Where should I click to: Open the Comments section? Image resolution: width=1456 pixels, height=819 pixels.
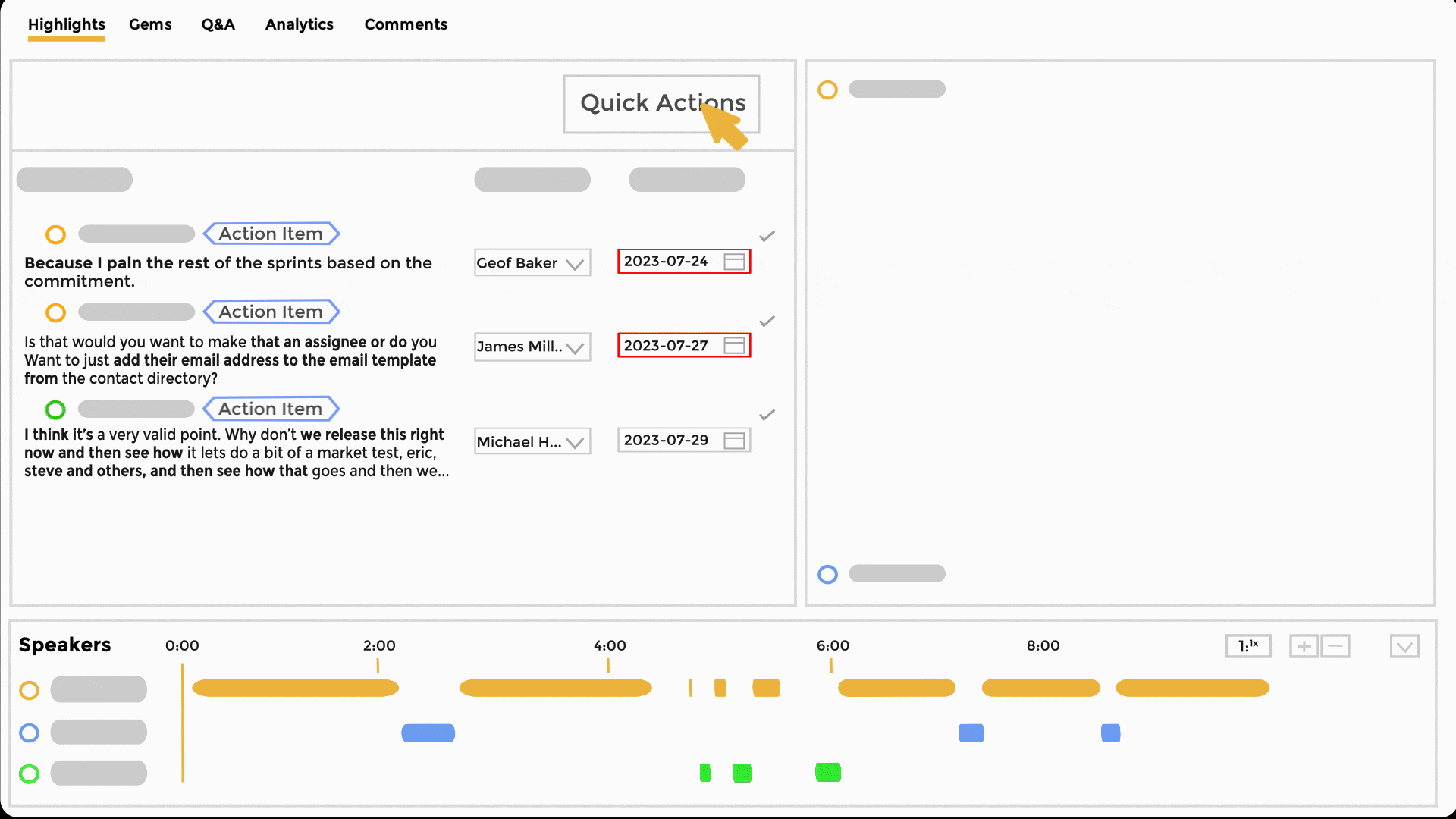point(406,24)
